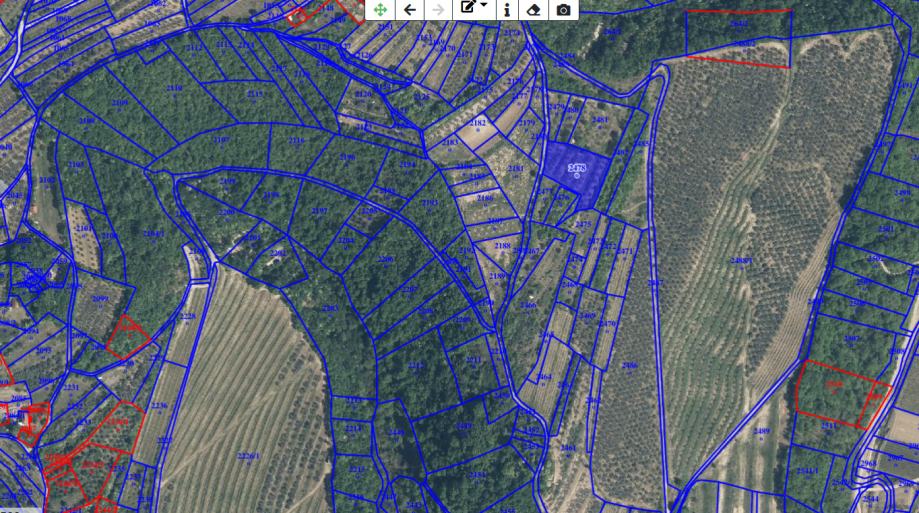This screenshot has height=513, width=919.
Task: Select the green pan/move map tool
Action: 380,10
